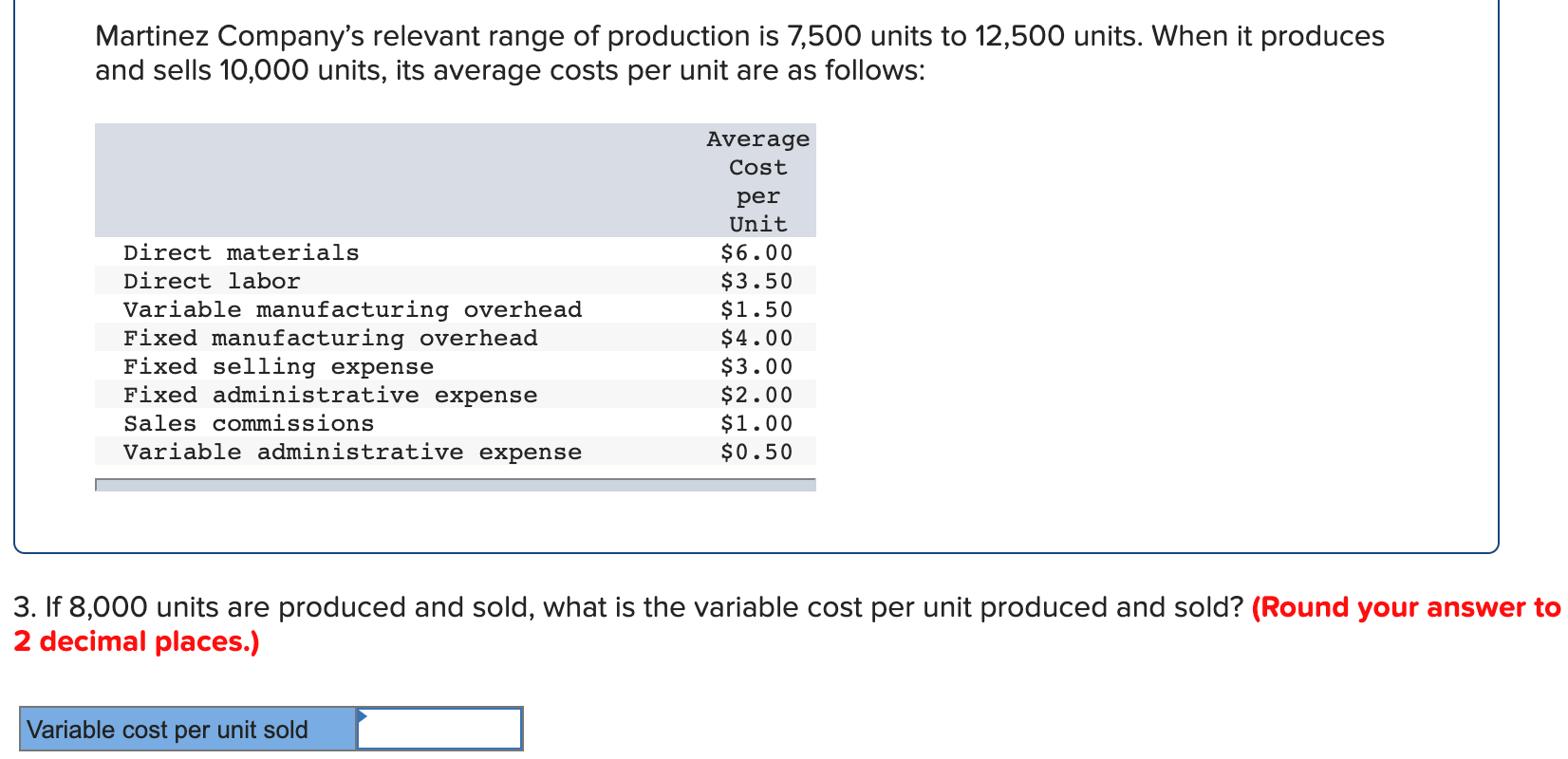Click the question 3 text about 8,000 units
The height and width of the screenshot is (759, 1568).
pyautogui.click(x=628, y=607)
